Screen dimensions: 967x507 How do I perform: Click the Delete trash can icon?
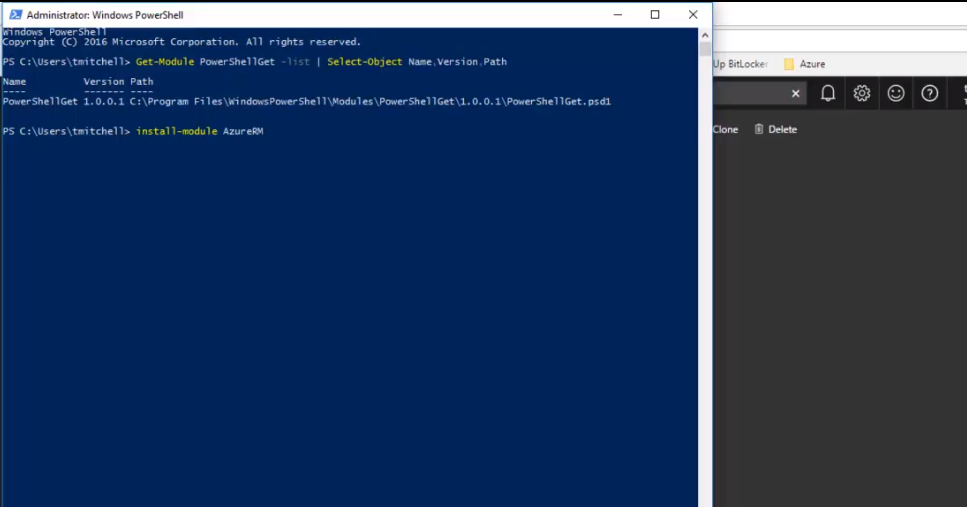[x=759, y=130]
